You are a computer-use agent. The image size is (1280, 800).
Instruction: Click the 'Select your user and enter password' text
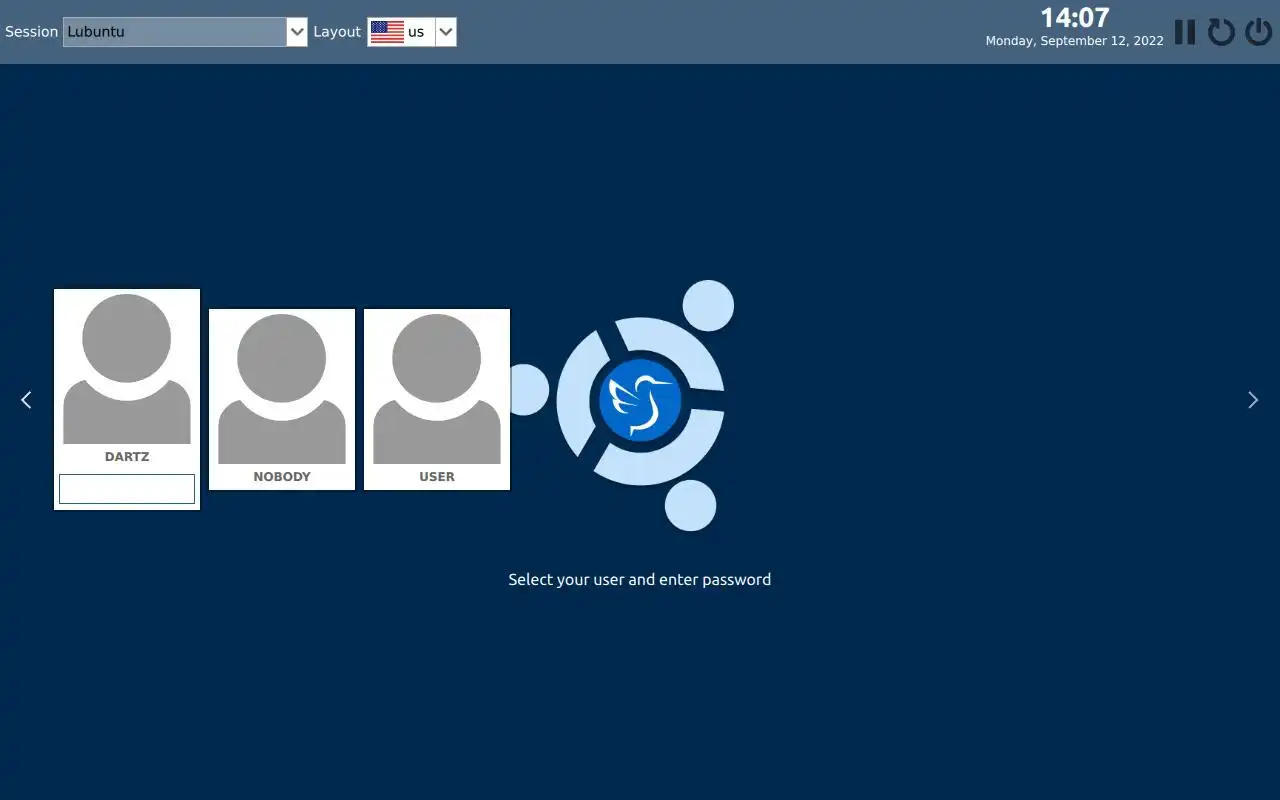point(640,579)
